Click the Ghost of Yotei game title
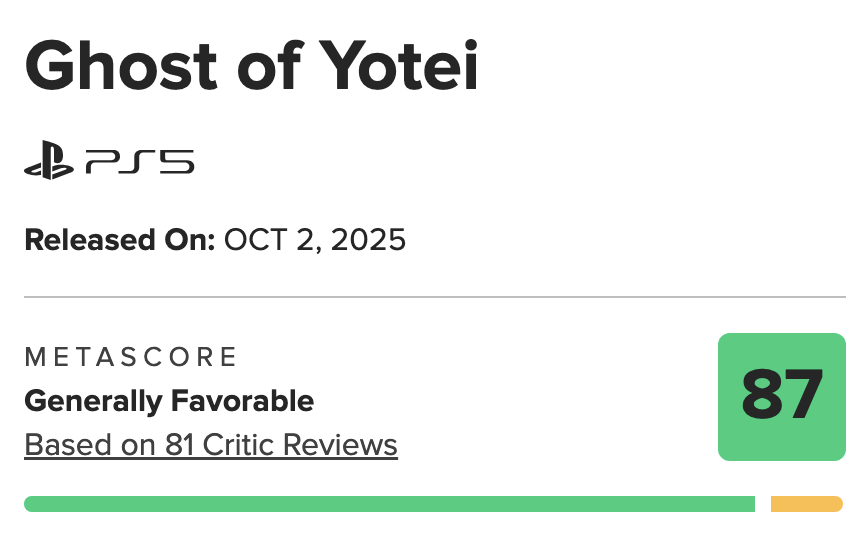The width and height of the screenshot is (866, 546). tap(251, 66)
